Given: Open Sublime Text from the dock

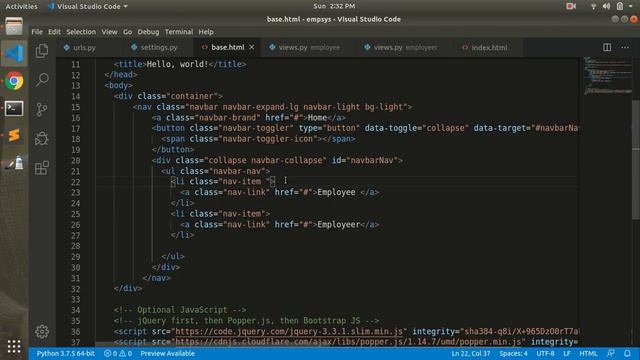Looking at the screenshot, I should 14,136.
